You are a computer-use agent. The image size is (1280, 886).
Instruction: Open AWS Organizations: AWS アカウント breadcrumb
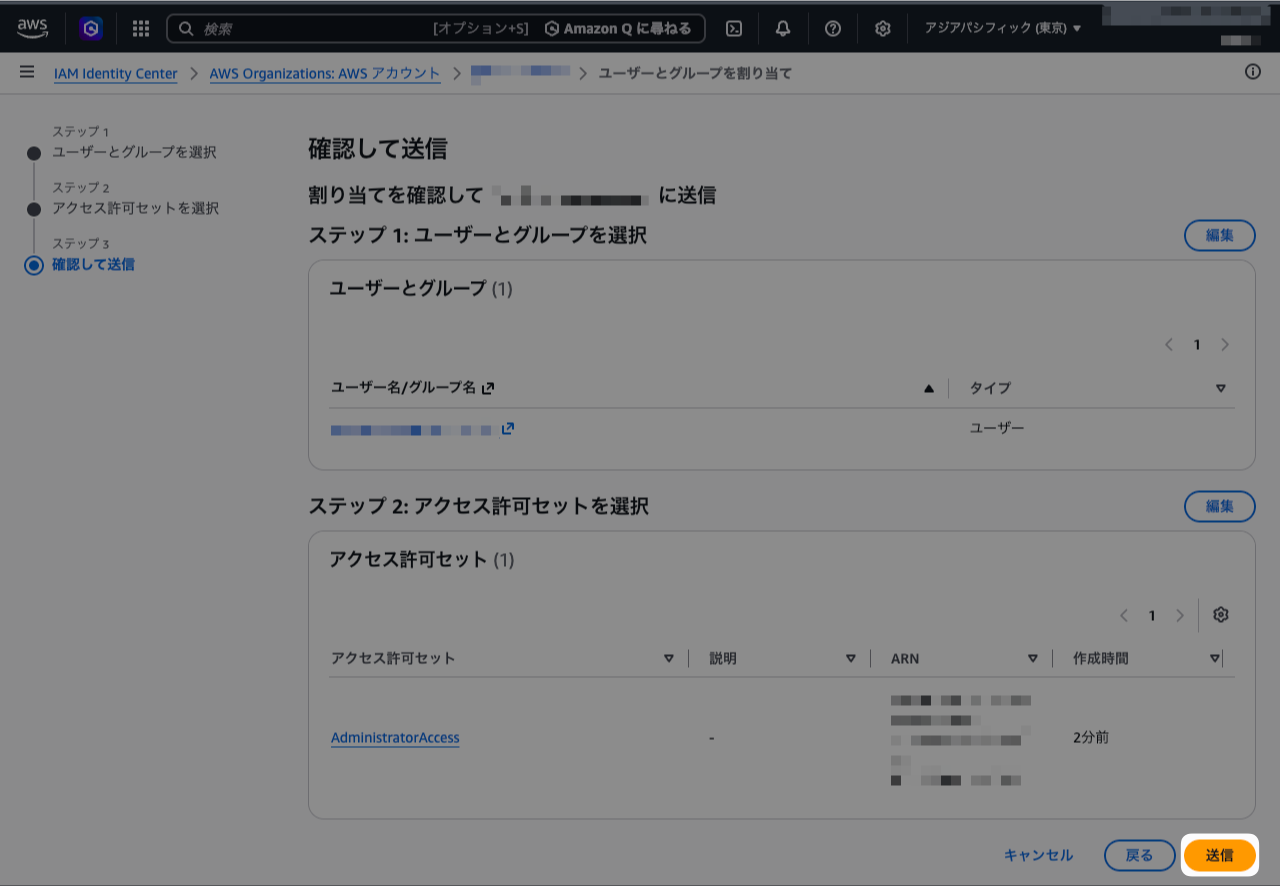click(325, 73)
